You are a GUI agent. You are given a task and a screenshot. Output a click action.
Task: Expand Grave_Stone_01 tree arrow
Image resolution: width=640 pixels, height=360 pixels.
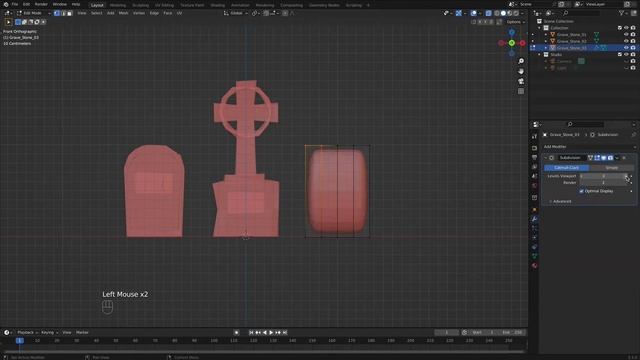[546, 35]
